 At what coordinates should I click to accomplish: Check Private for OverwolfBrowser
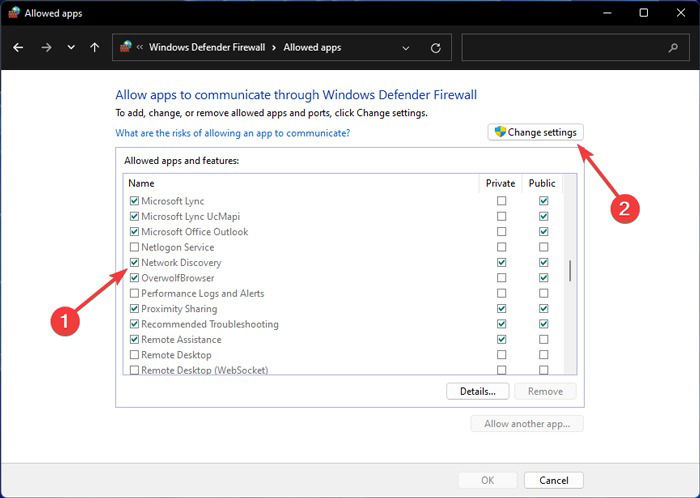pyautogui.click(x=501, y=278)
